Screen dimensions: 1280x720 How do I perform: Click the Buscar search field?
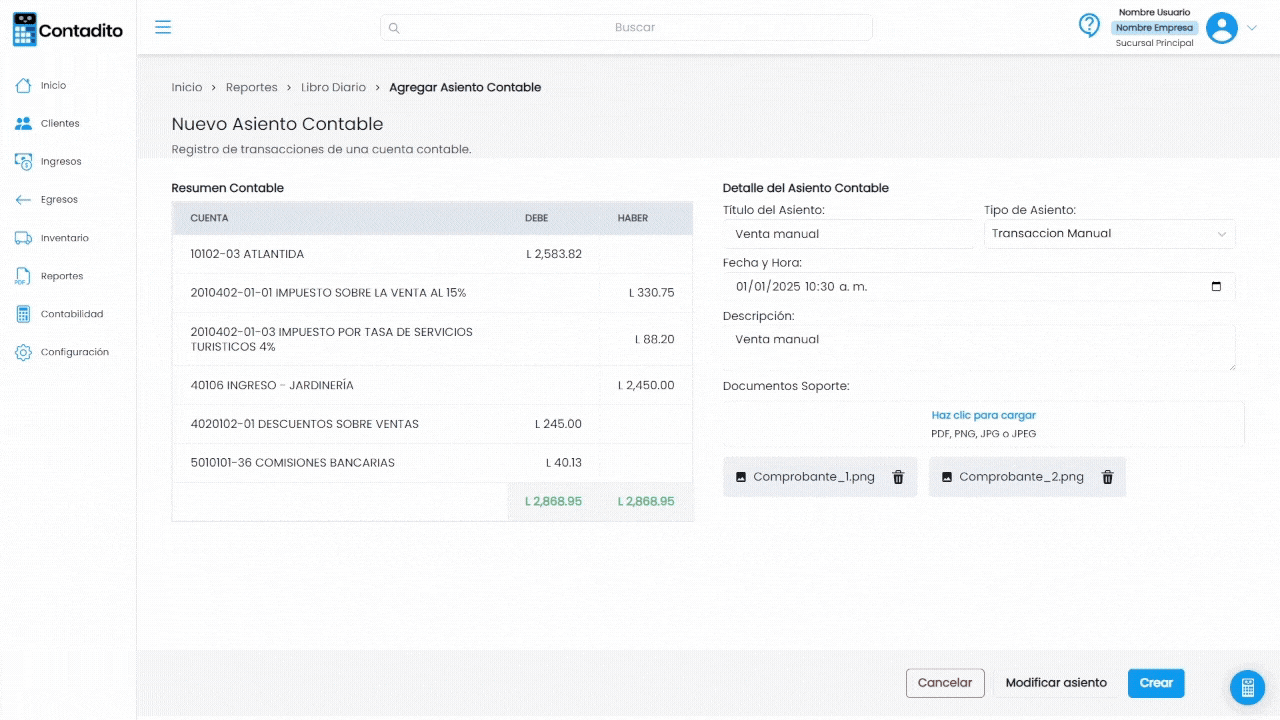tap(626, 28)
